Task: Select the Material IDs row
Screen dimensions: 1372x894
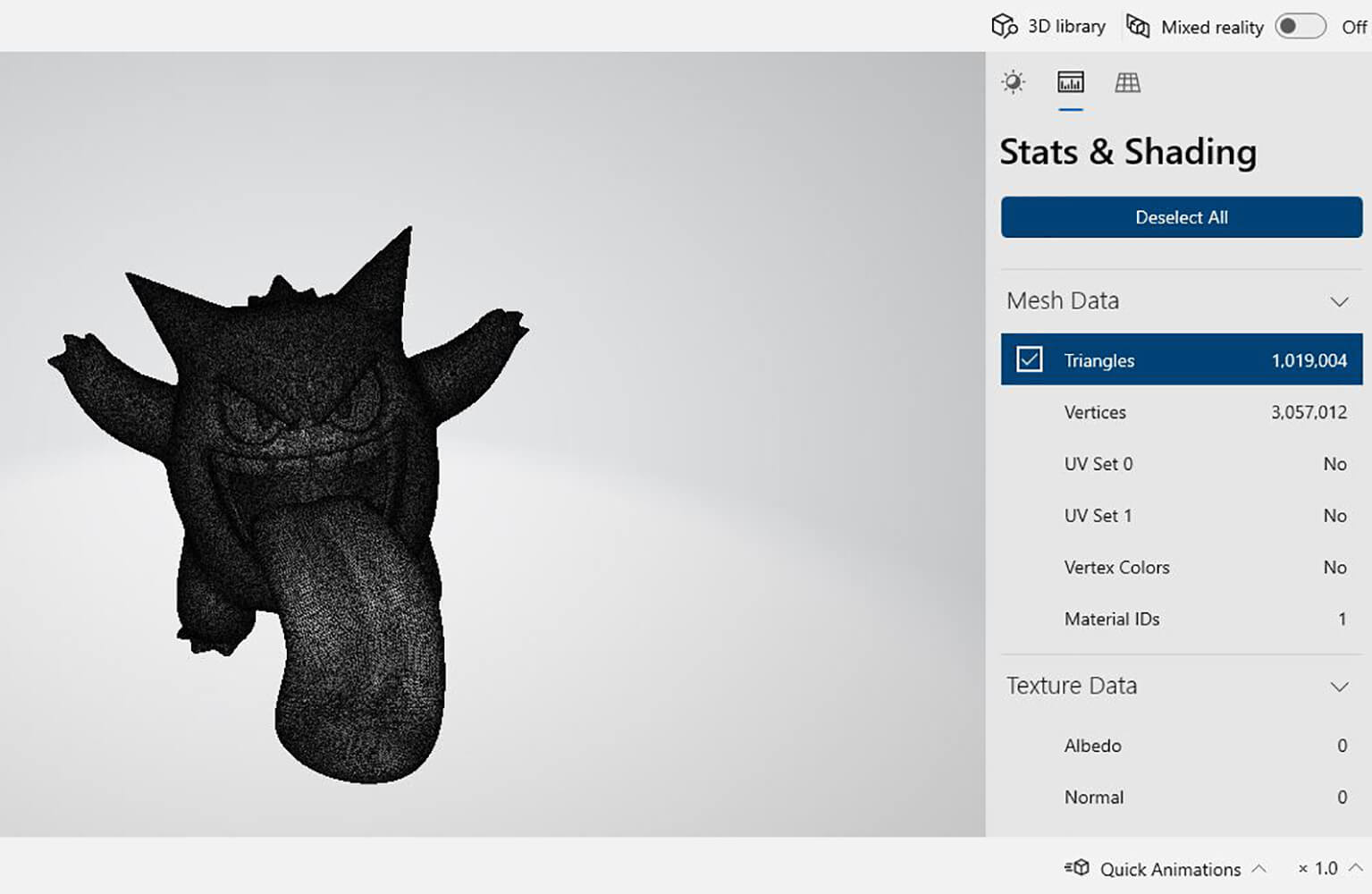Action: click(1181, 619)
